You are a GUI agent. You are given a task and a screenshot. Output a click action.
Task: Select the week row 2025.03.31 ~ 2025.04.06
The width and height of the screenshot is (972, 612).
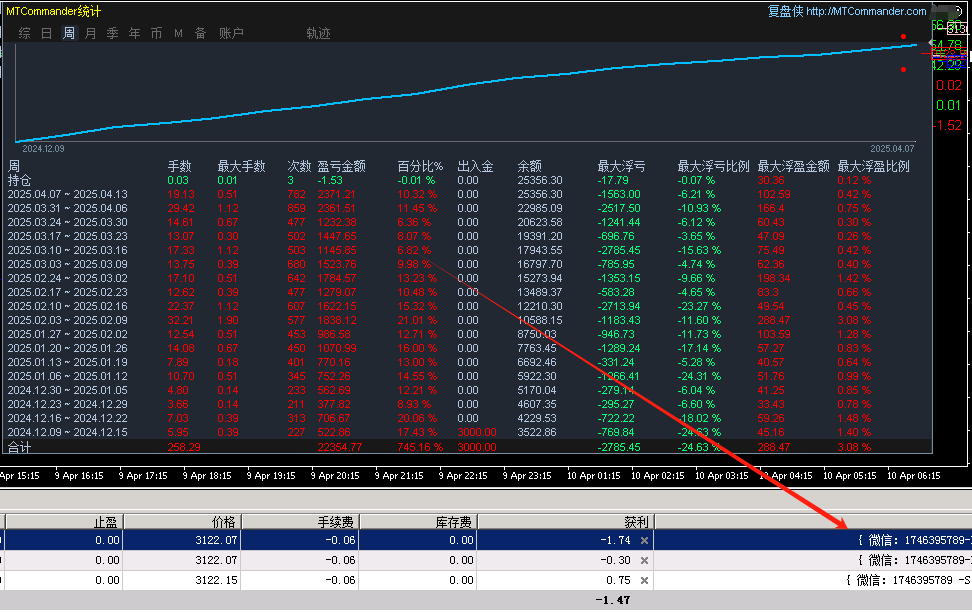click(467, 208)
